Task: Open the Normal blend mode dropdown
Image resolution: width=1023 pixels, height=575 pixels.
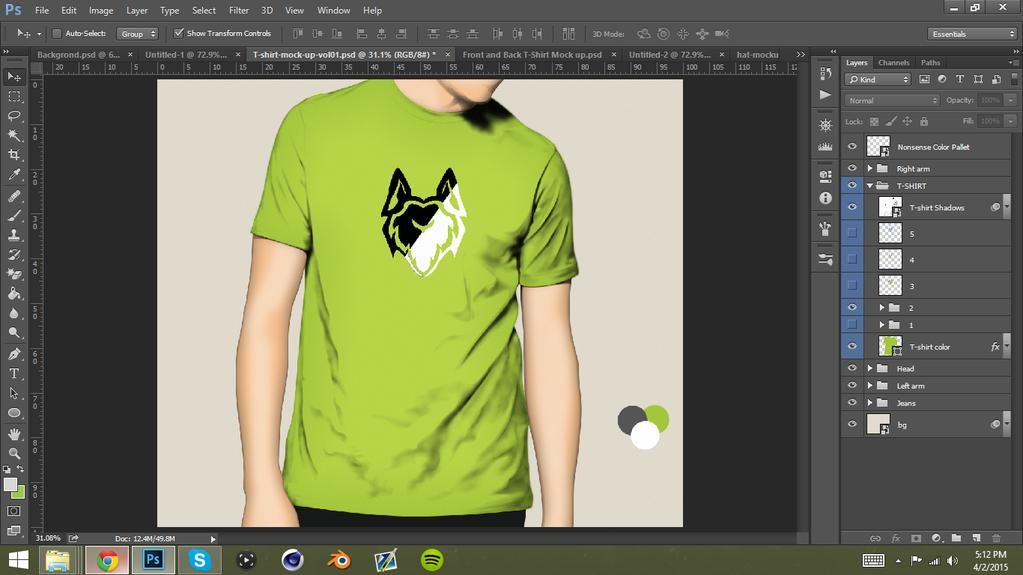Action: click(892, 101)
